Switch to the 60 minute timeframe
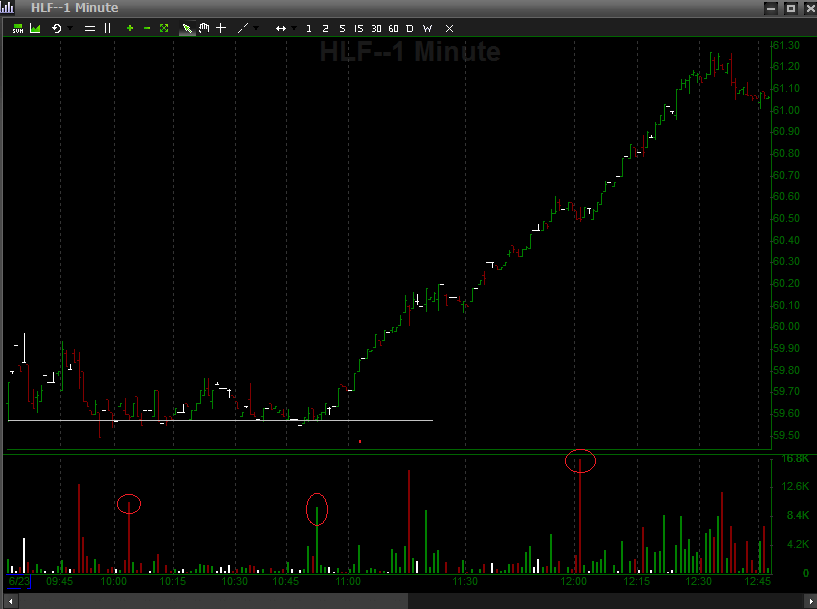This screenshot has width=817, height=609. pyautogui.click(x=393, y=29)
